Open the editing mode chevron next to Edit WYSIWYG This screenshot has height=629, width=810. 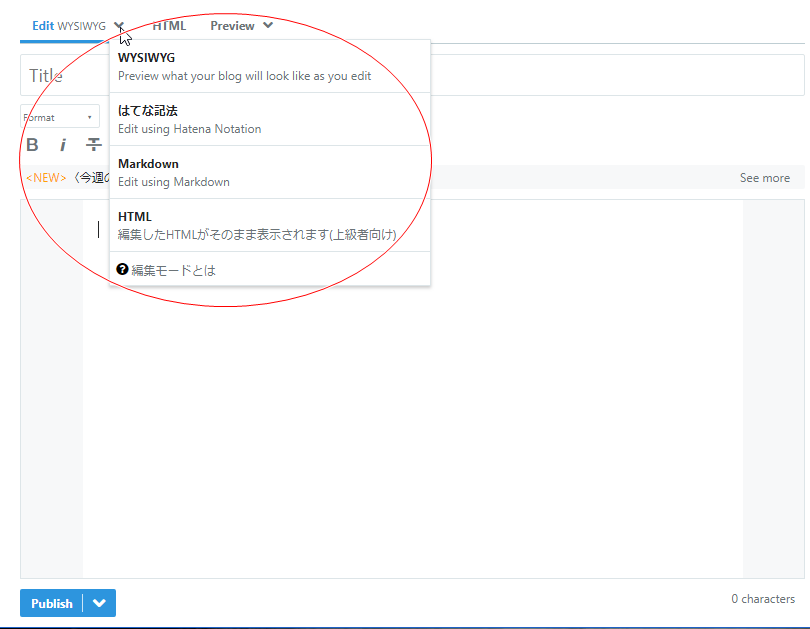(x=119, y=26)
